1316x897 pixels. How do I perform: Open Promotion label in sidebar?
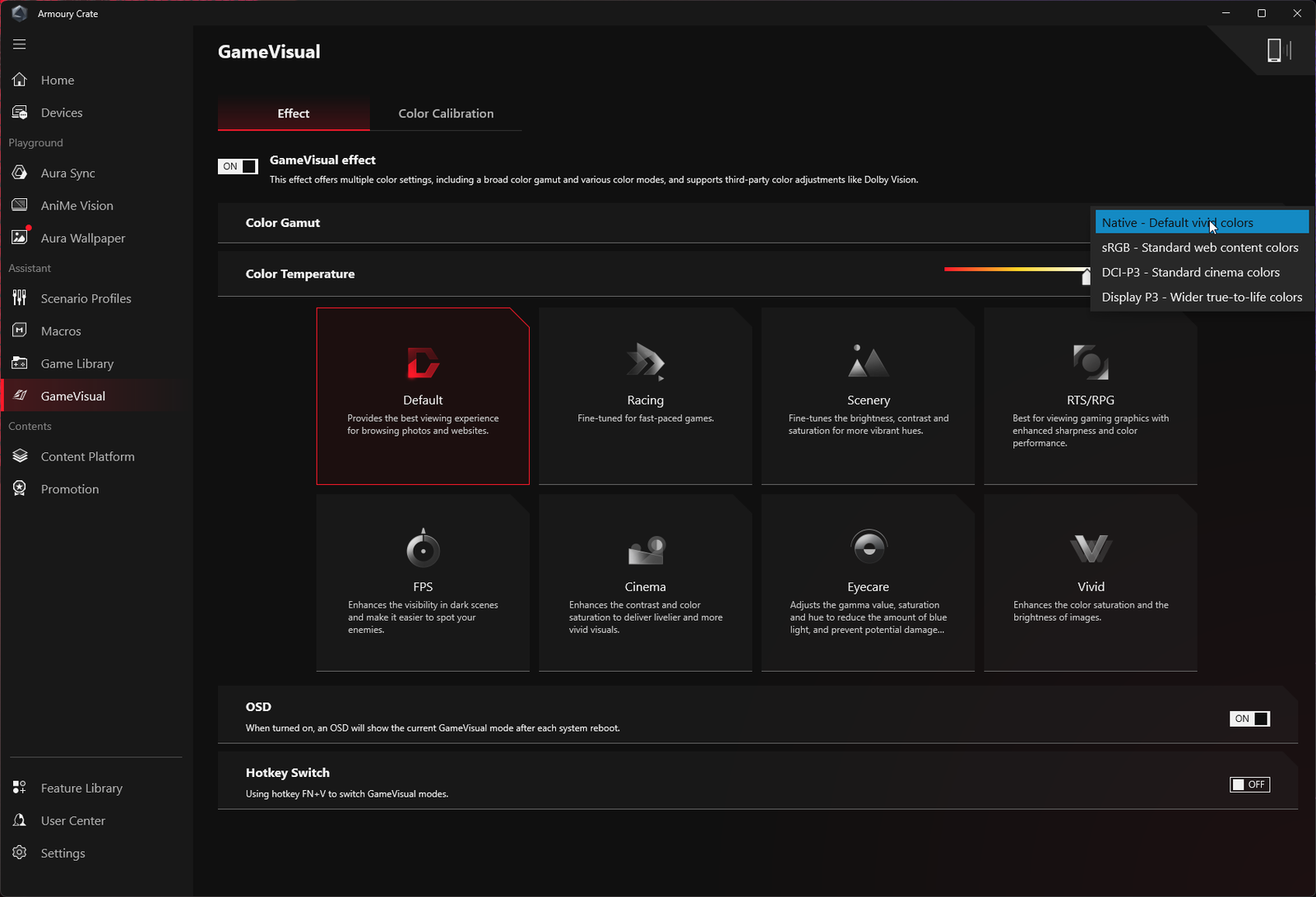(x=70, y=489)
